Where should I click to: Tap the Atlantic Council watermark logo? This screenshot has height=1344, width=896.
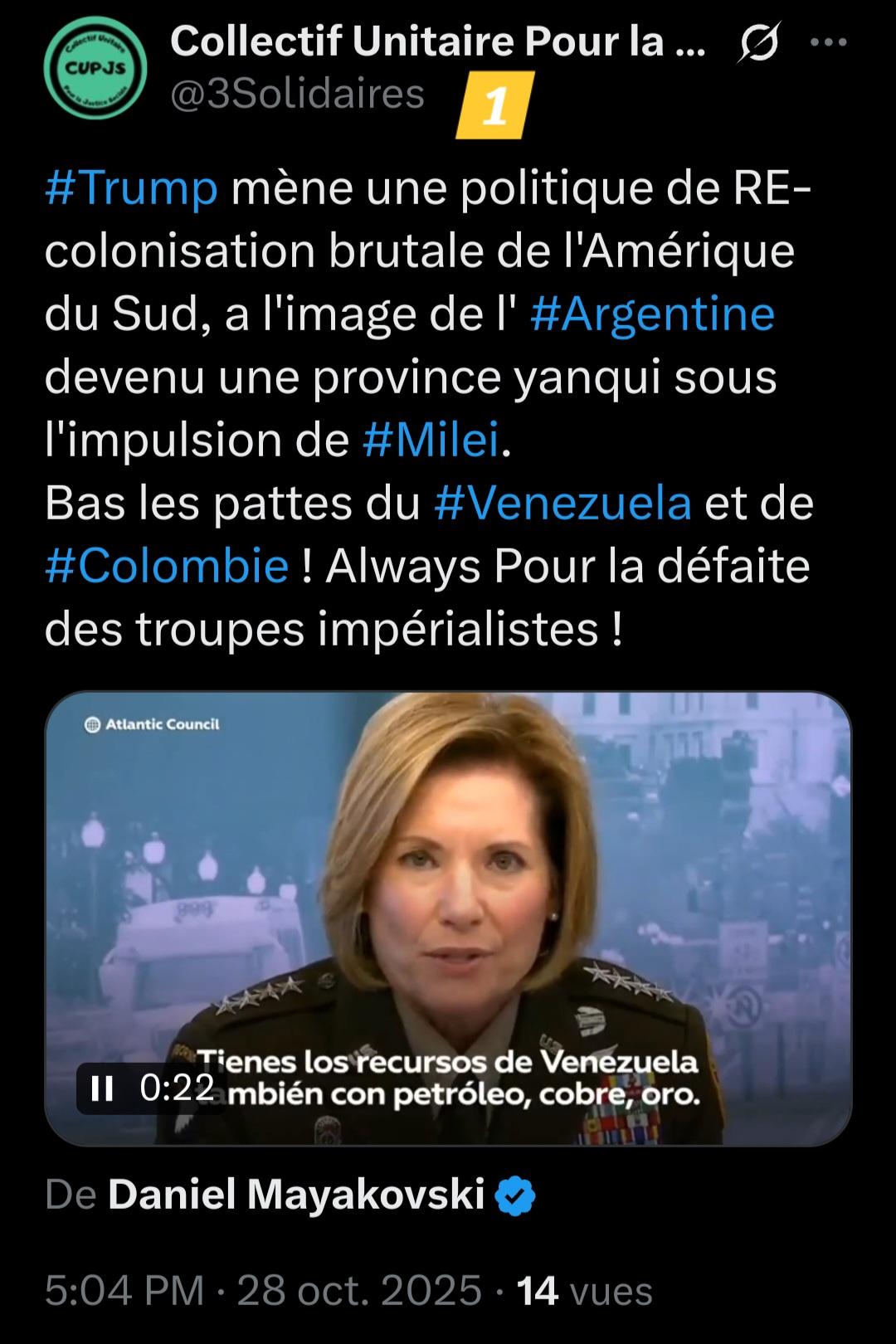(x=153, y=724)
